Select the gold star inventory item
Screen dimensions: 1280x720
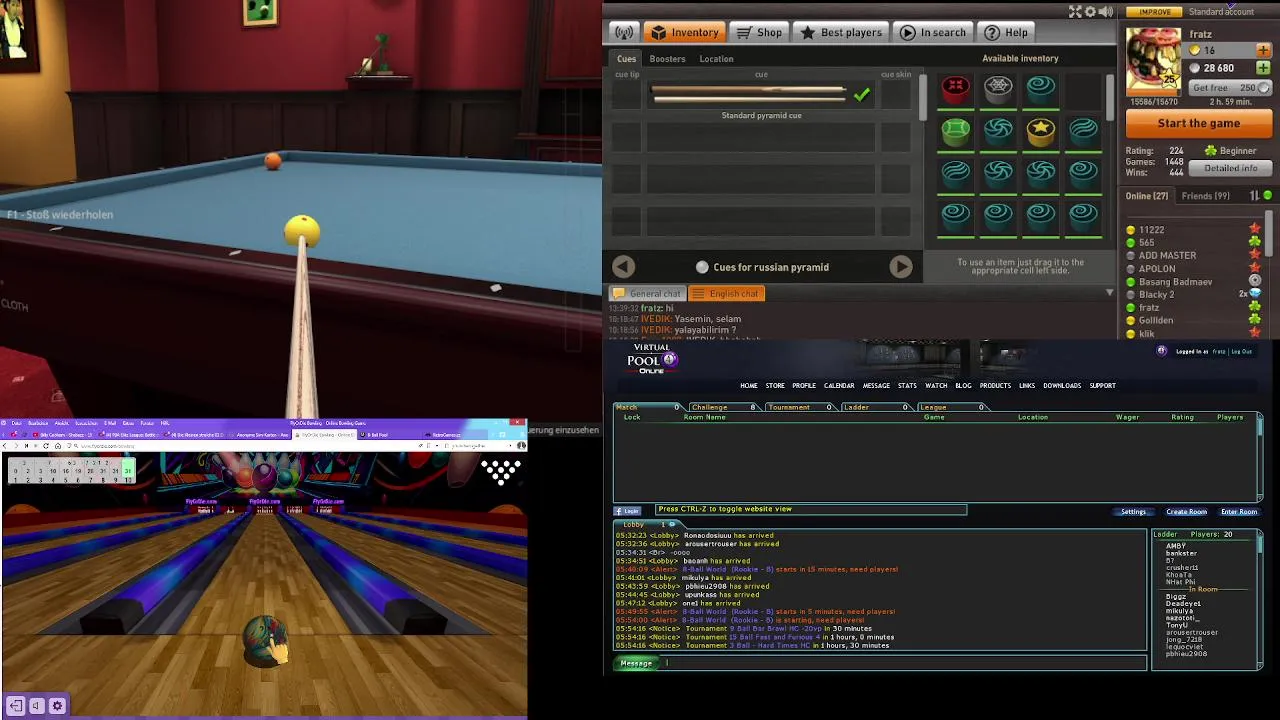coord(1041,131)
